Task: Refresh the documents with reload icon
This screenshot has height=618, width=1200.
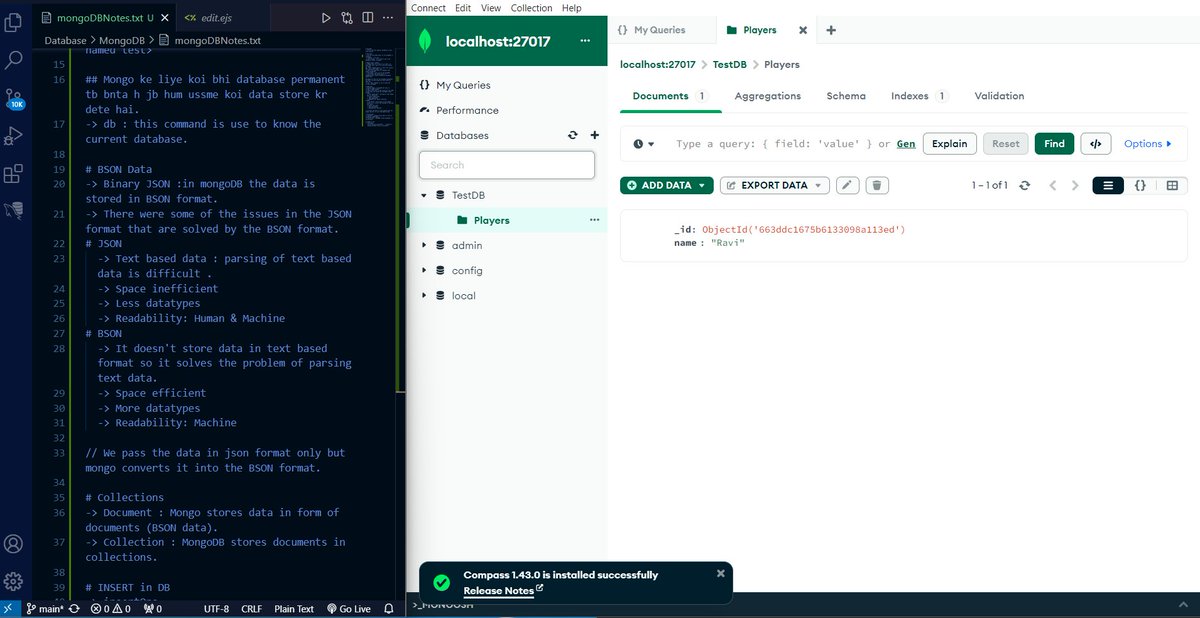Action: (x=1024, y=185)
